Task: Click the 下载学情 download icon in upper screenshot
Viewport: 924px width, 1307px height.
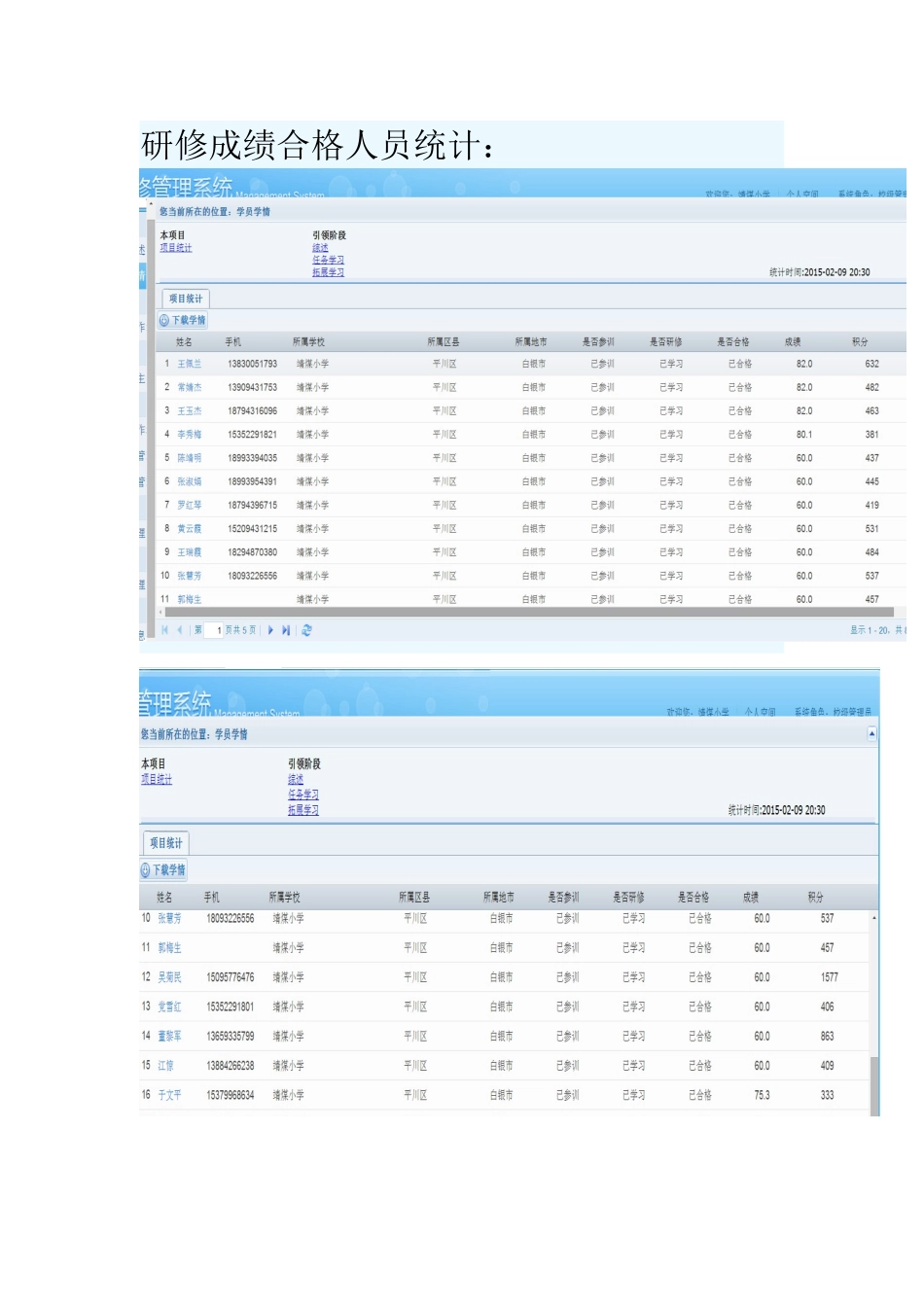Action: point(164,320)
